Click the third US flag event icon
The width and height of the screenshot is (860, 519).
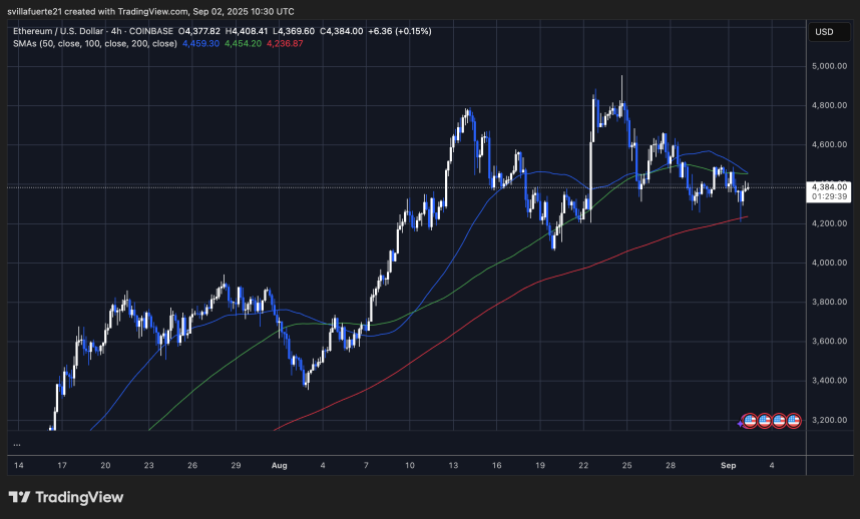tap(779, 421)
